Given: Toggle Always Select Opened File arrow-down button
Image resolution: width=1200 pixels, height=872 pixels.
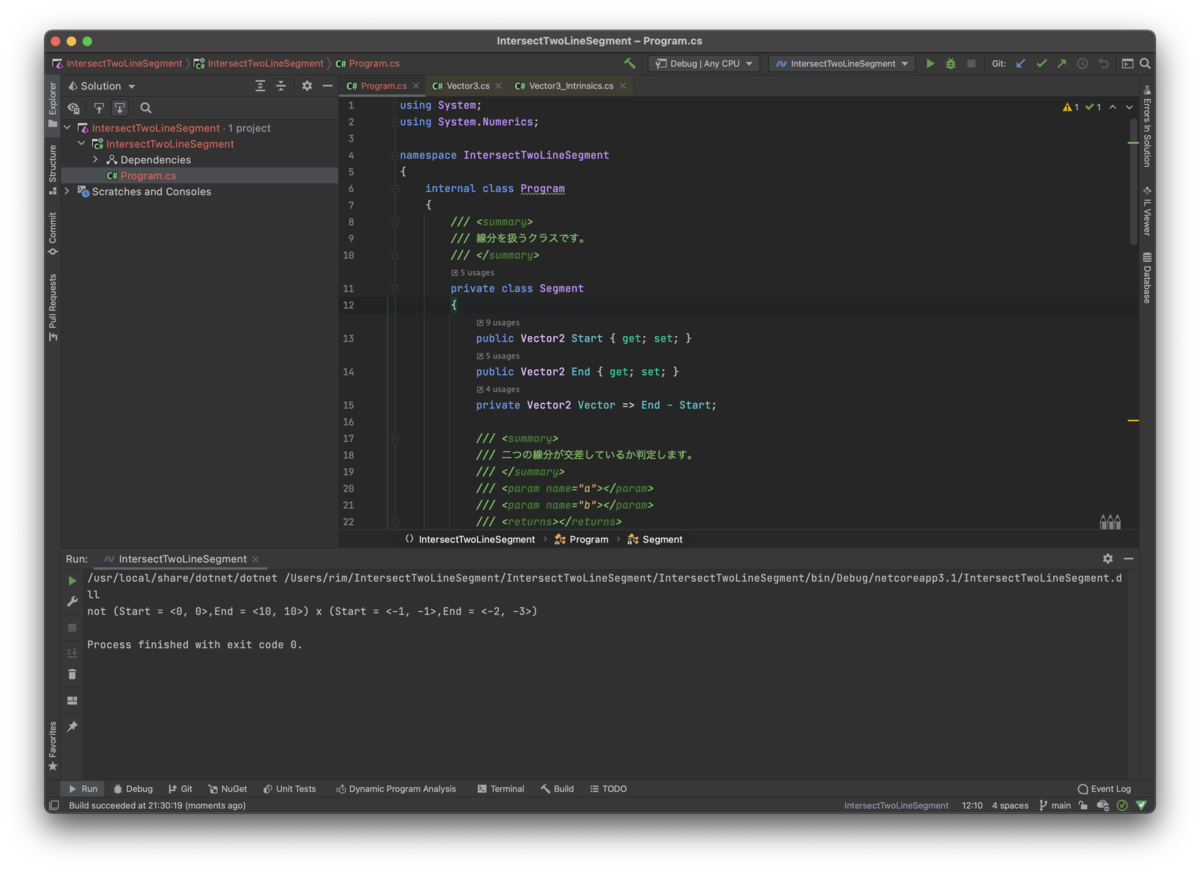Looking at the screenshot, I should coord(120,108).
